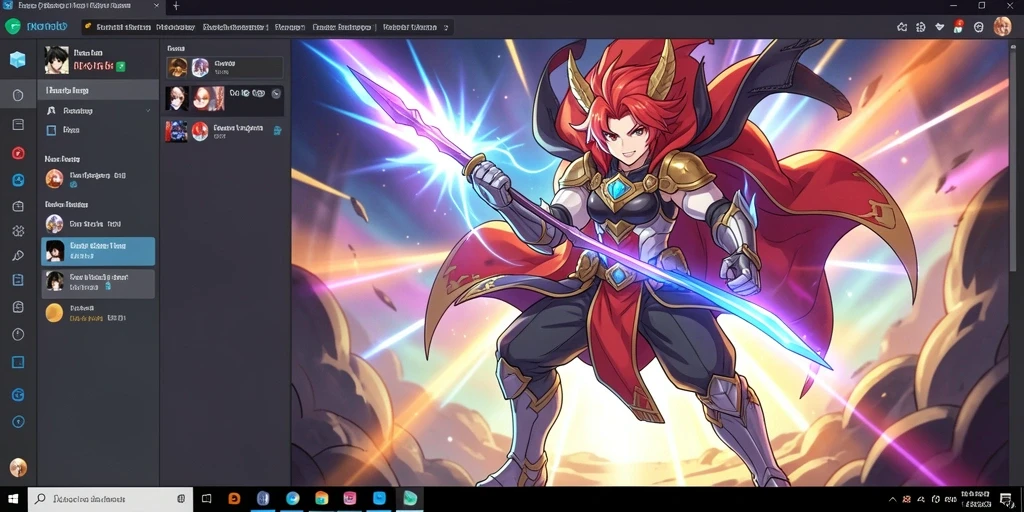Click the blue up-arrow circle icon in sidebar
The height and width of the screenshot is (512, 1024).
(18, 422)
